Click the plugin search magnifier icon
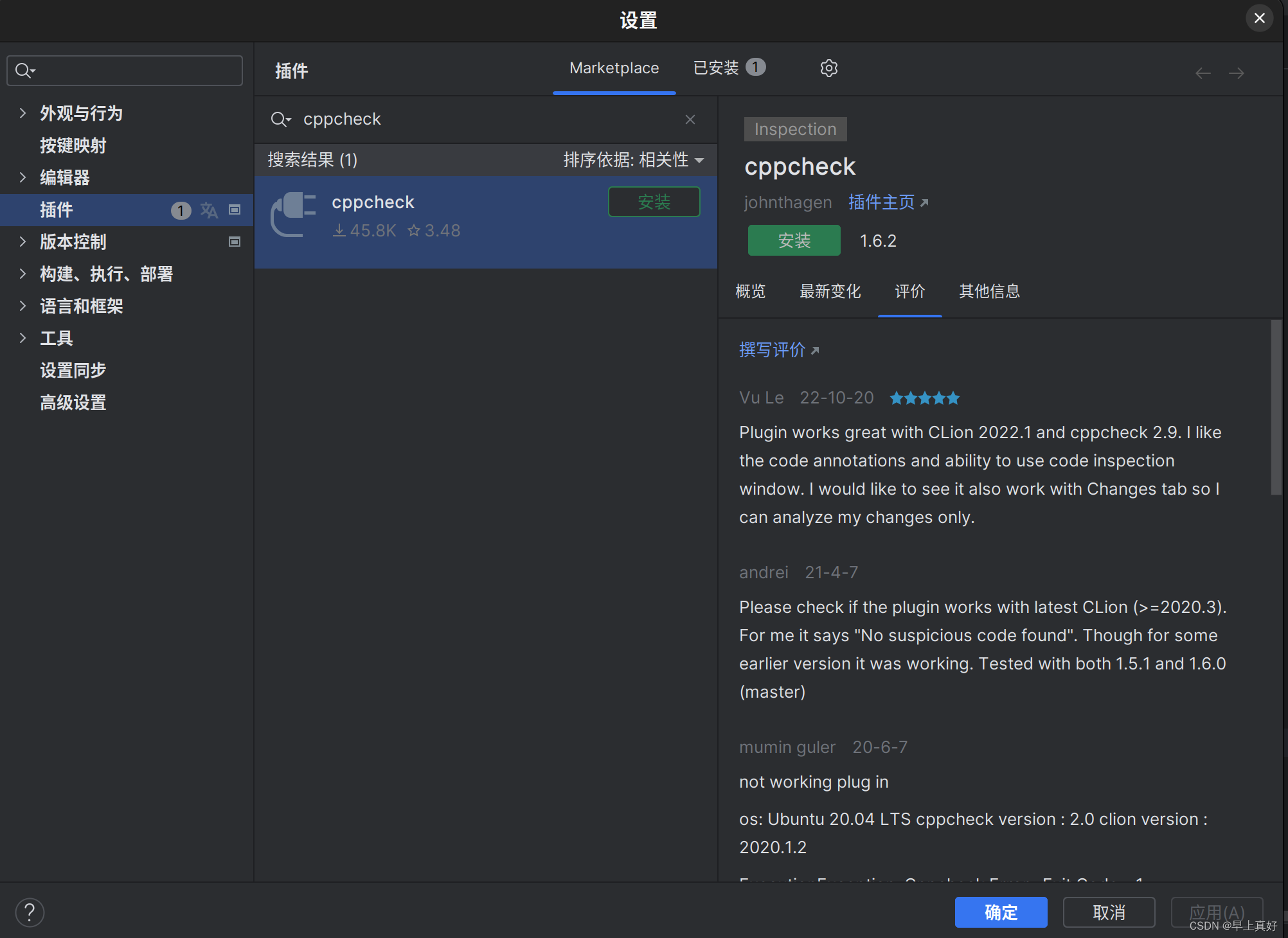Image resolution: width=1288 pixels, height=938 pixels. click(281, 119)
